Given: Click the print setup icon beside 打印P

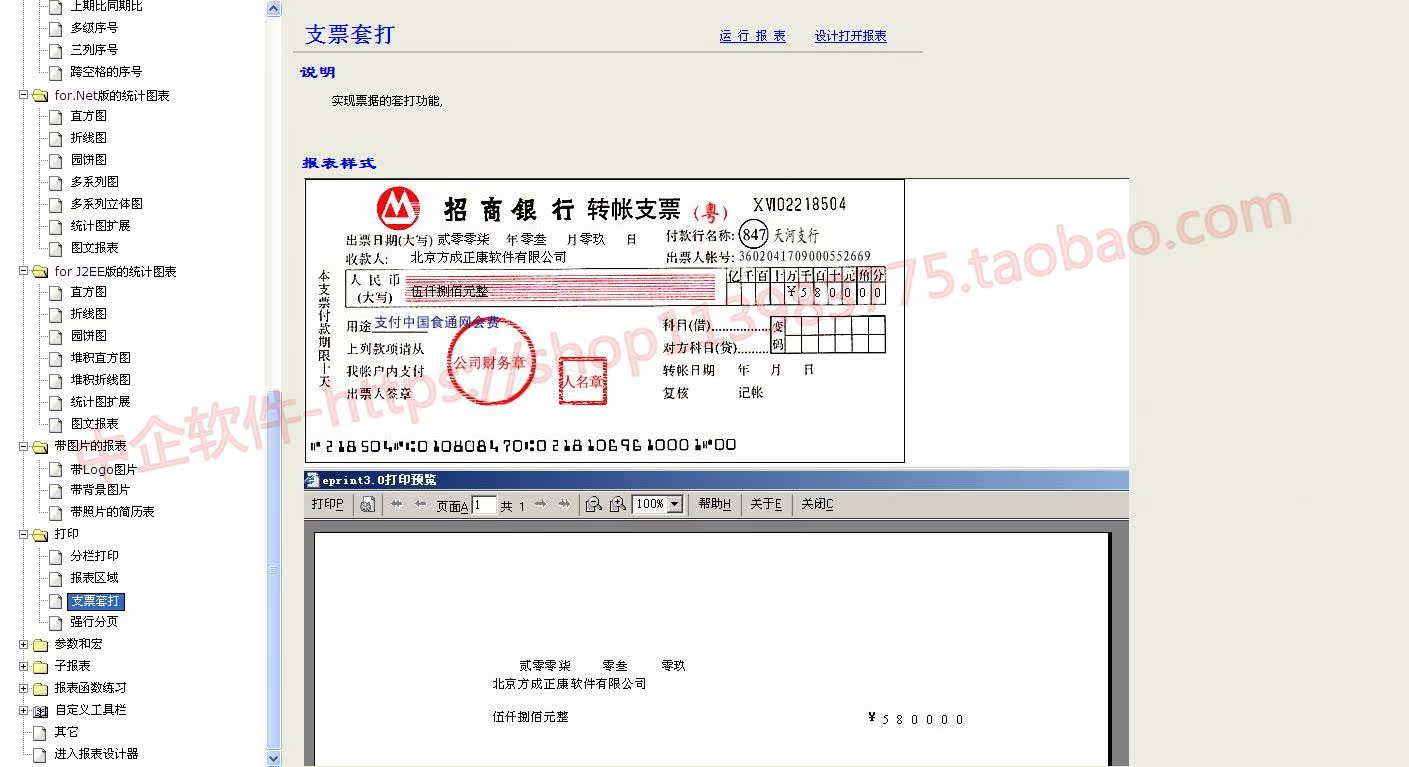Looking at the screenshot, I should [x=367, y=505].
